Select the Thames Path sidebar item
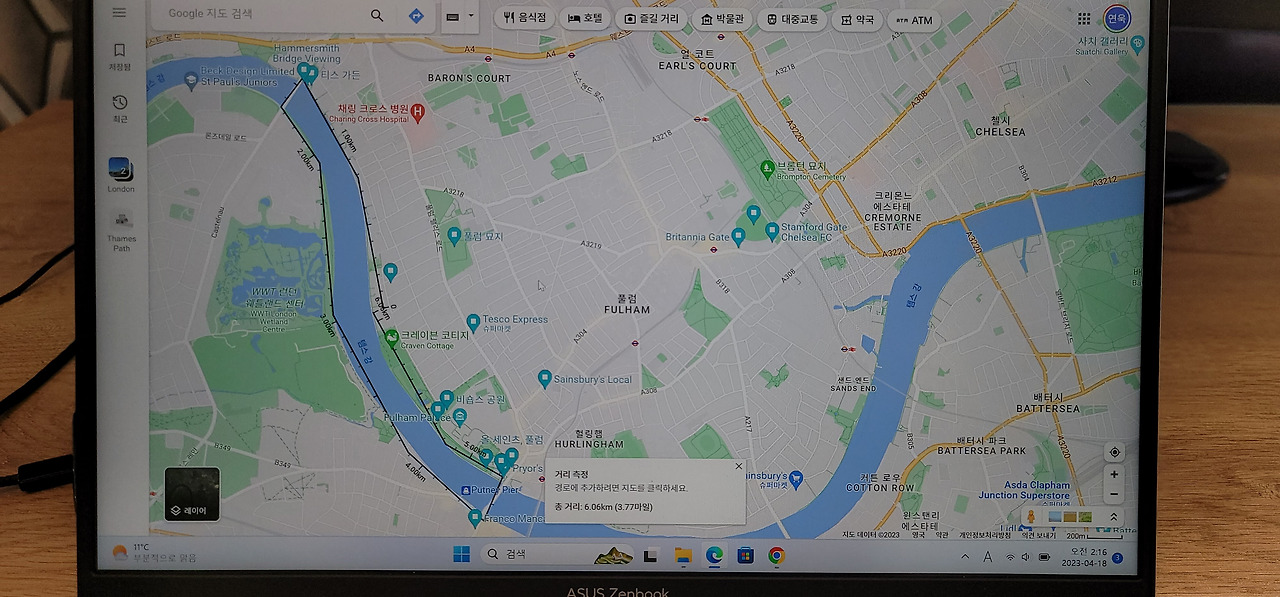Screen dimensions: 1280x597 click(x=122, y=230)
